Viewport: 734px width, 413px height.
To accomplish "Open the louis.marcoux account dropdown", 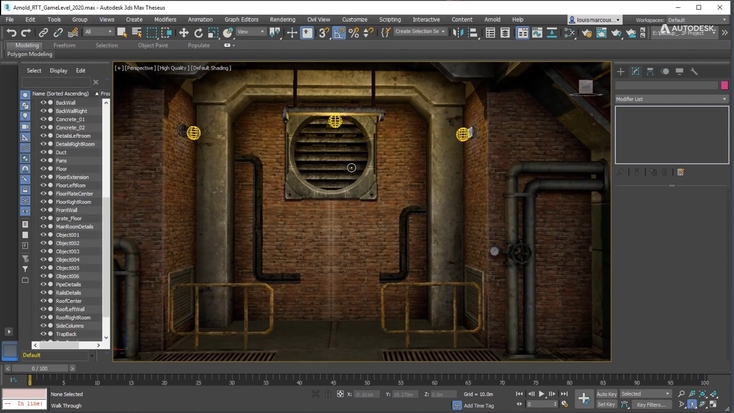I will point(595,20).
